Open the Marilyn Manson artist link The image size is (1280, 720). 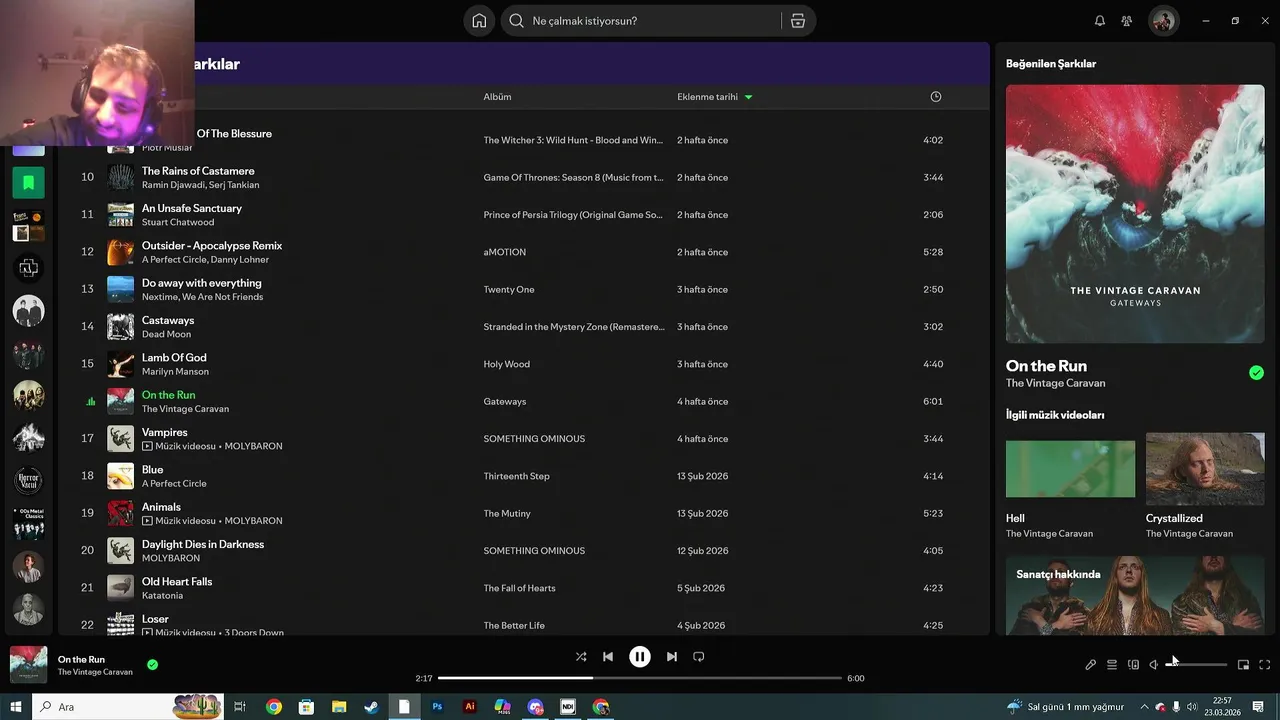(175, 371)
